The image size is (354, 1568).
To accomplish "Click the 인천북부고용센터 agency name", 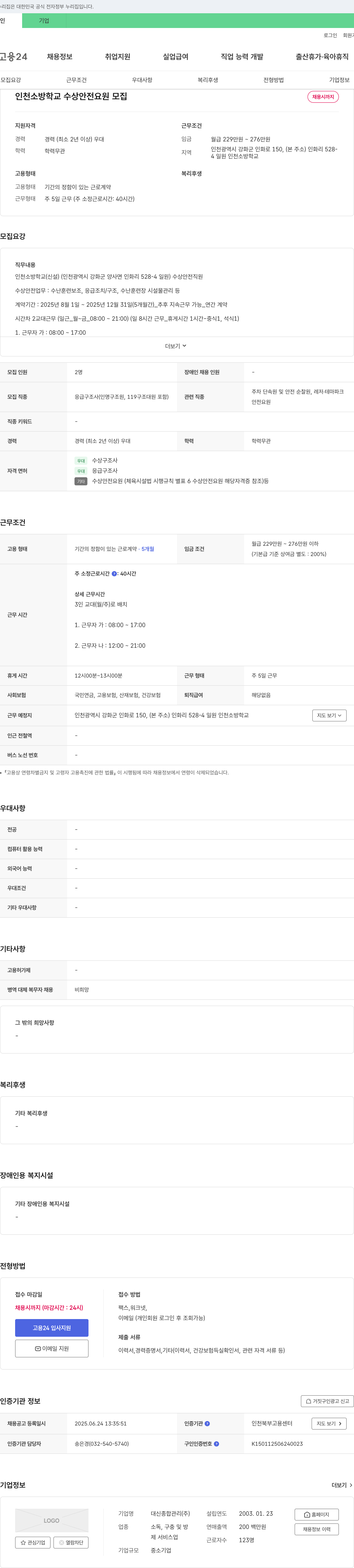I will pos(272,1424).
